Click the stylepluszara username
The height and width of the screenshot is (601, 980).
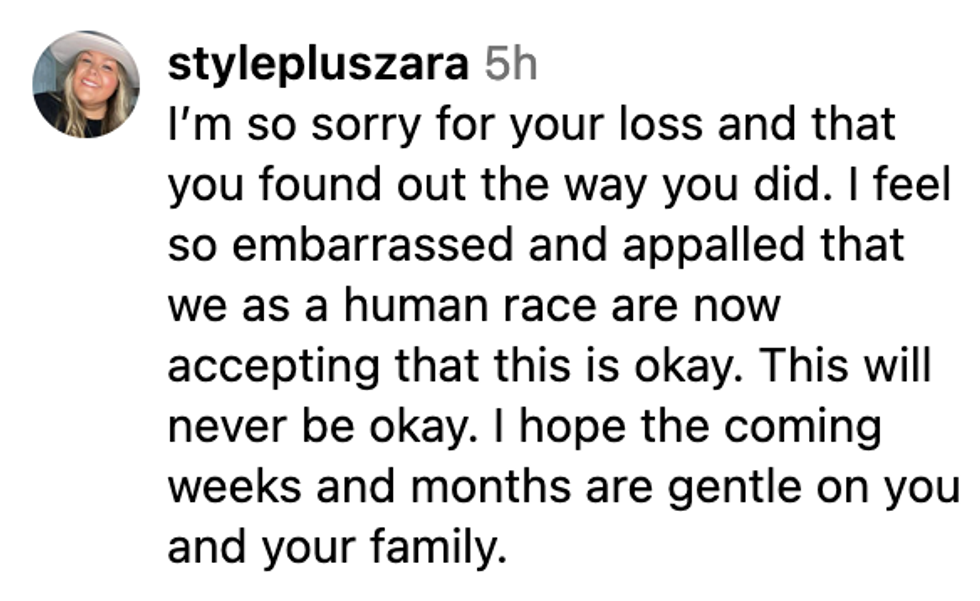319,66
